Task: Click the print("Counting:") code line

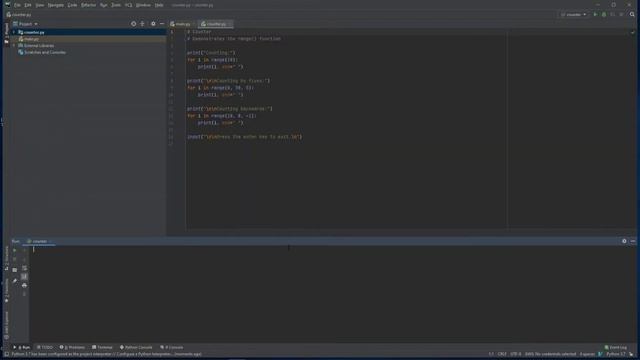Action: coord(211,53)
